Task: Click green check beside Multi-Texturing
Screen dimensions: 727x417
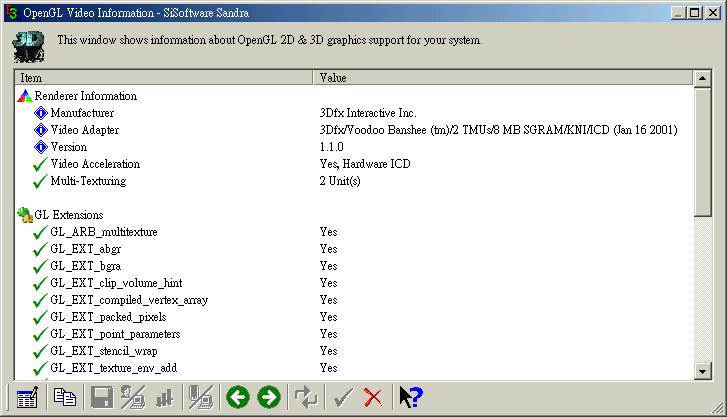Action: (x=40, y=181)
